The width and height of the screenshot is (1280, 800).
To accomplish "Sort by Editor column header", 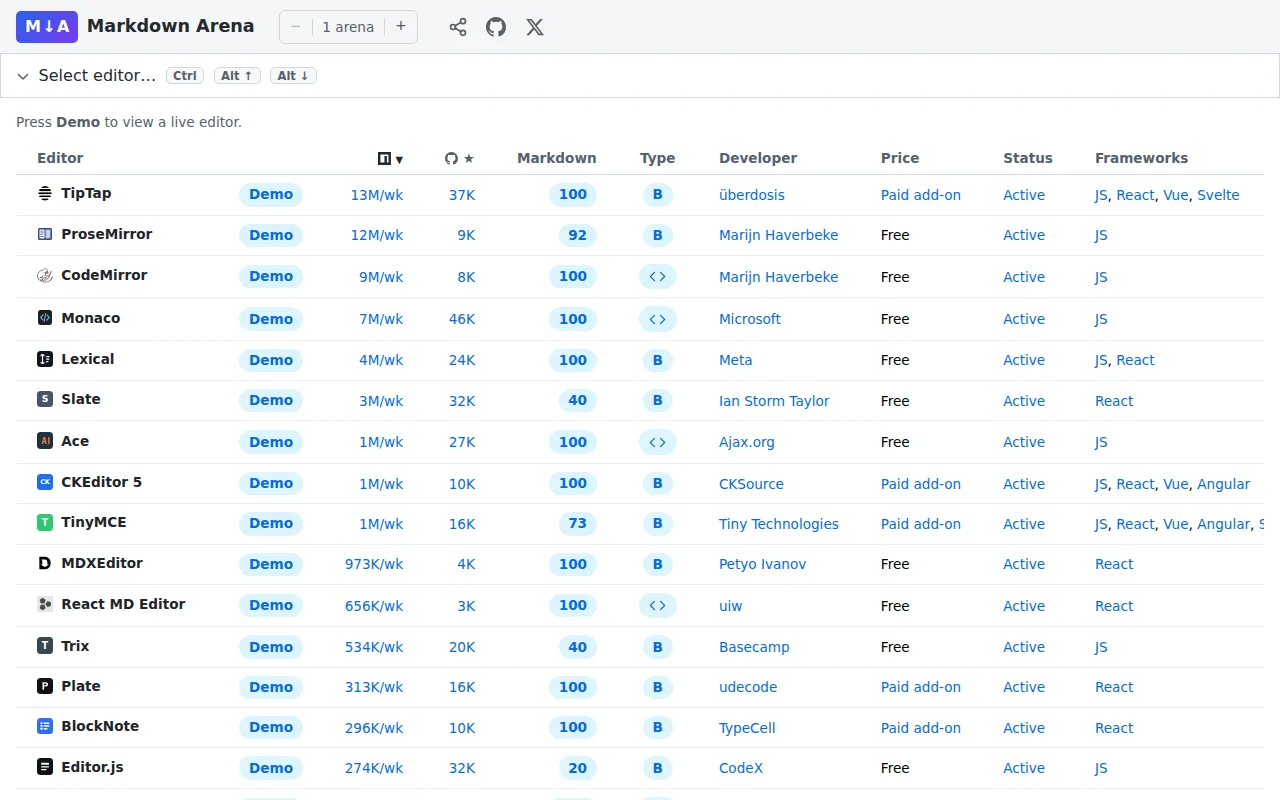I will (x=60, y=158).
